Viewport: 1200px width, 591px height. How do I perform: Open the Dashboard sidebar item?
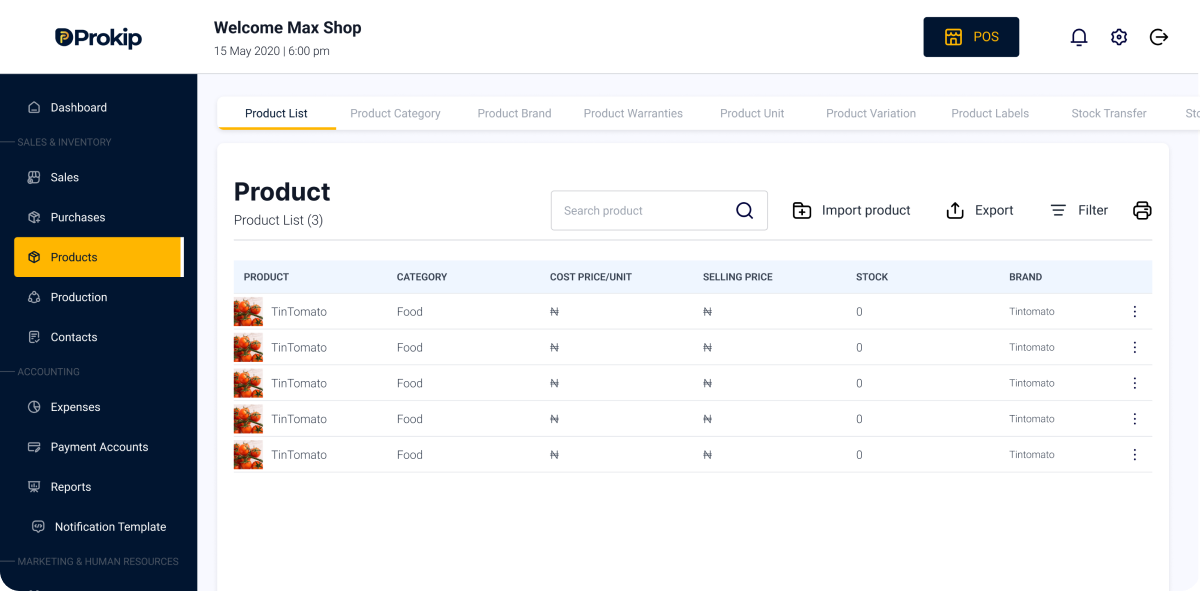coord(78,107)
